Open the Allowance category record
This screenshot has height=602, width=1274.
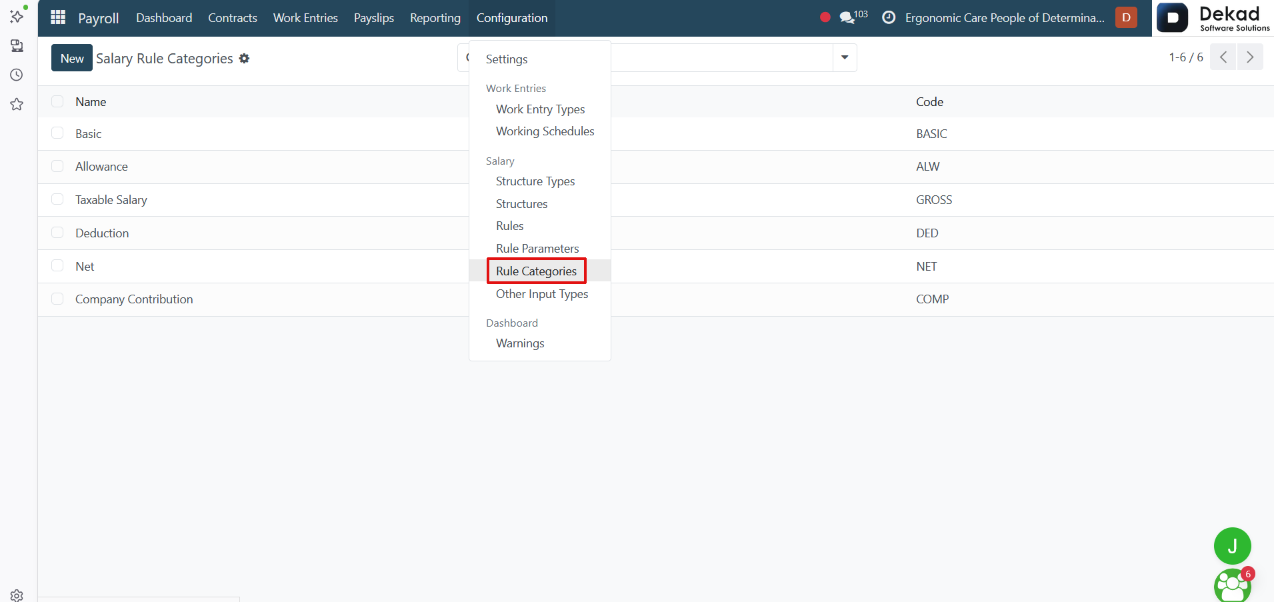tap(101, 167)
